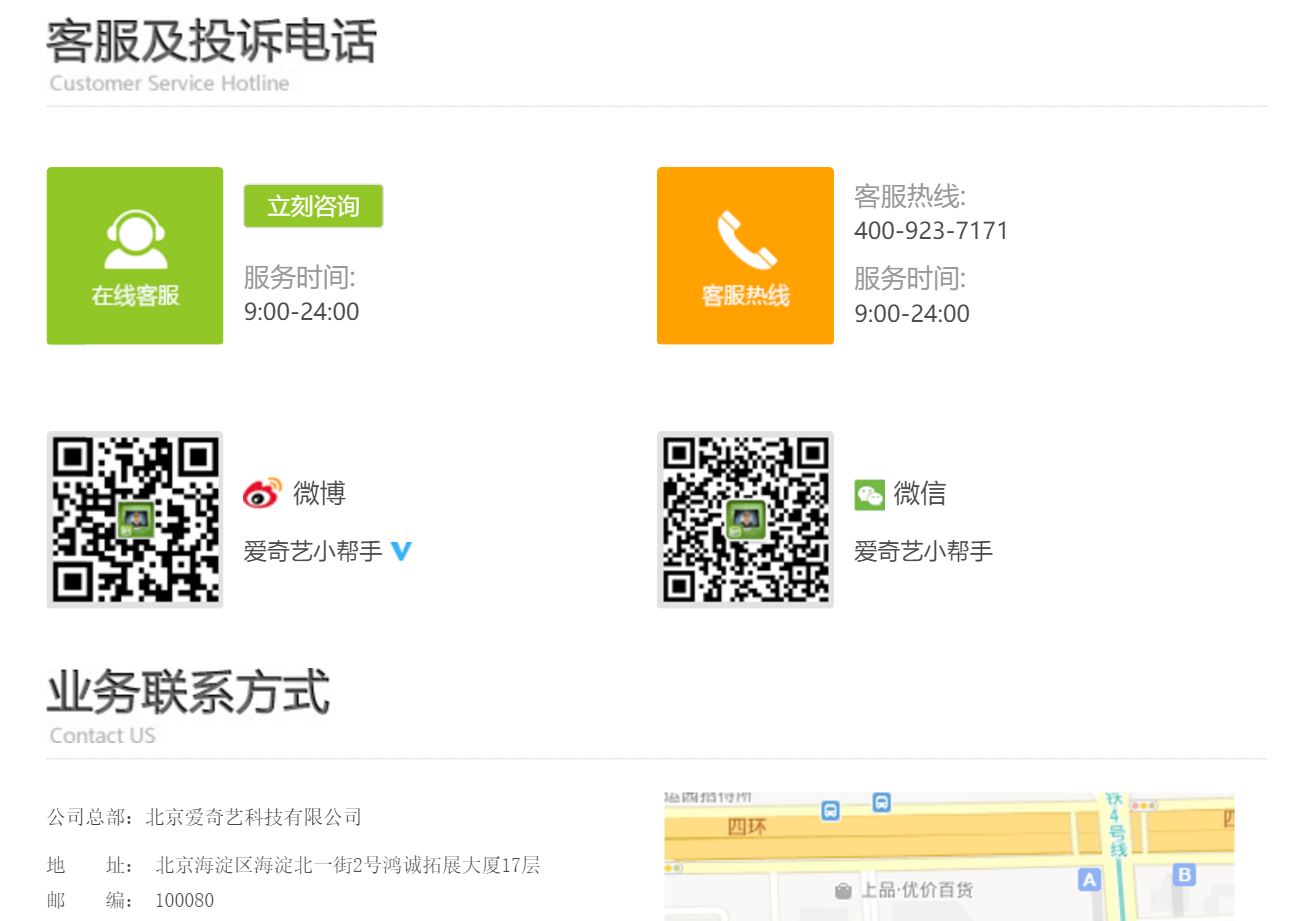Click the WeChat logo icon
Screen dimensions: 1295x921
click(869, 495)
